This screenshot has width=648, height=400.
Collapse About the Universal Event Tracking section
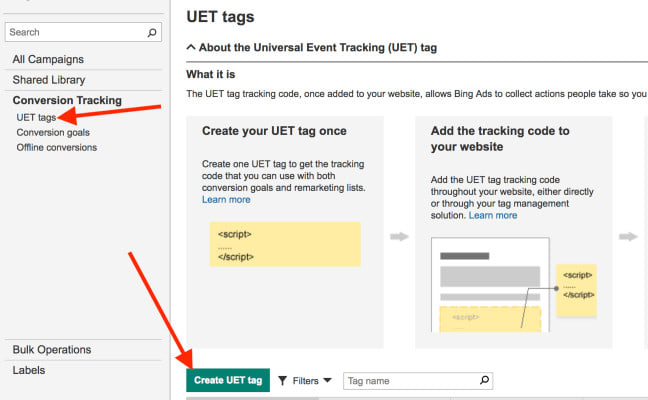(x=312, y=48)
